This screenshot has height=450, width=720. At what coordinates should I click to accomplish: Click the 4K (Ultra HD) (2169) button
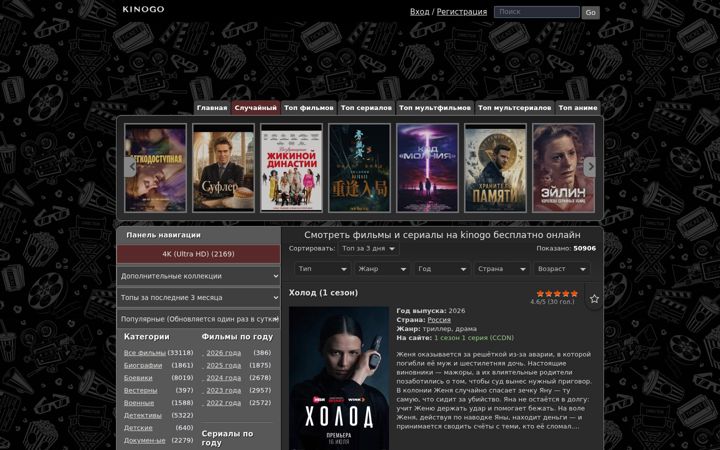click(198, 254)
